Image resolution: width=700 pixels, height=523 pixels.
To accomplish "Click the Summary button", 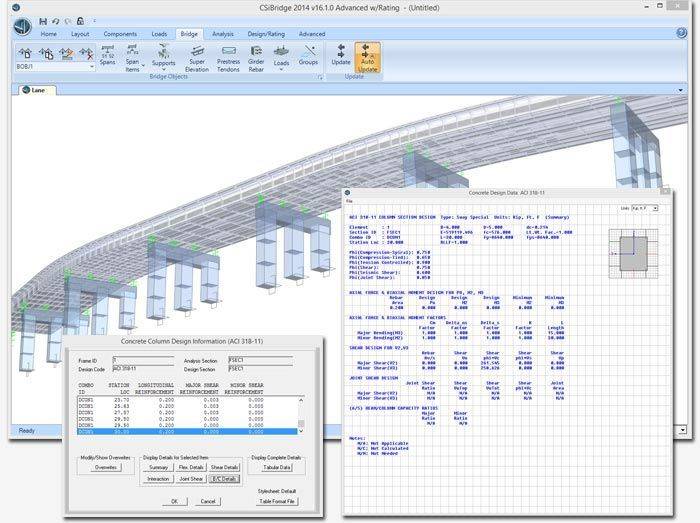I will click(158, 467).
